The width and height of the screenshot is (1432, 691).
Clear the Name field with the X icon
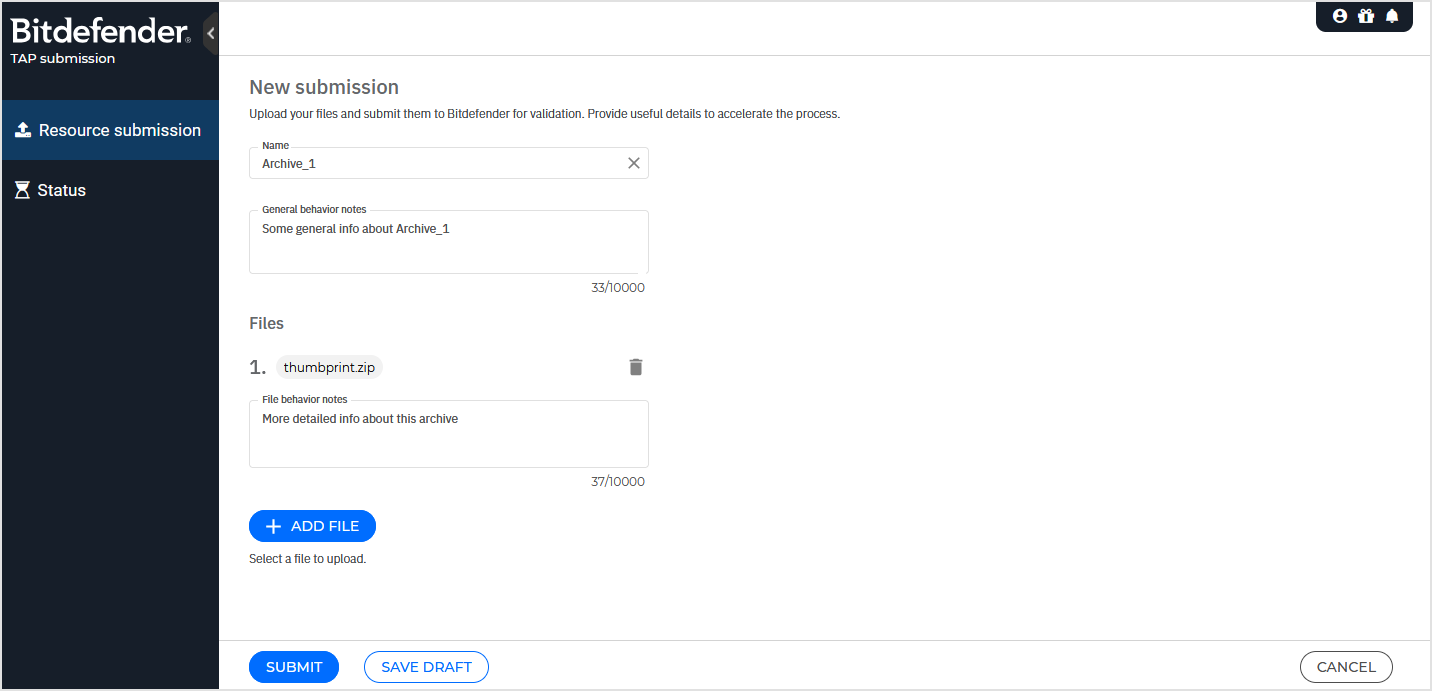pos(633,162)
